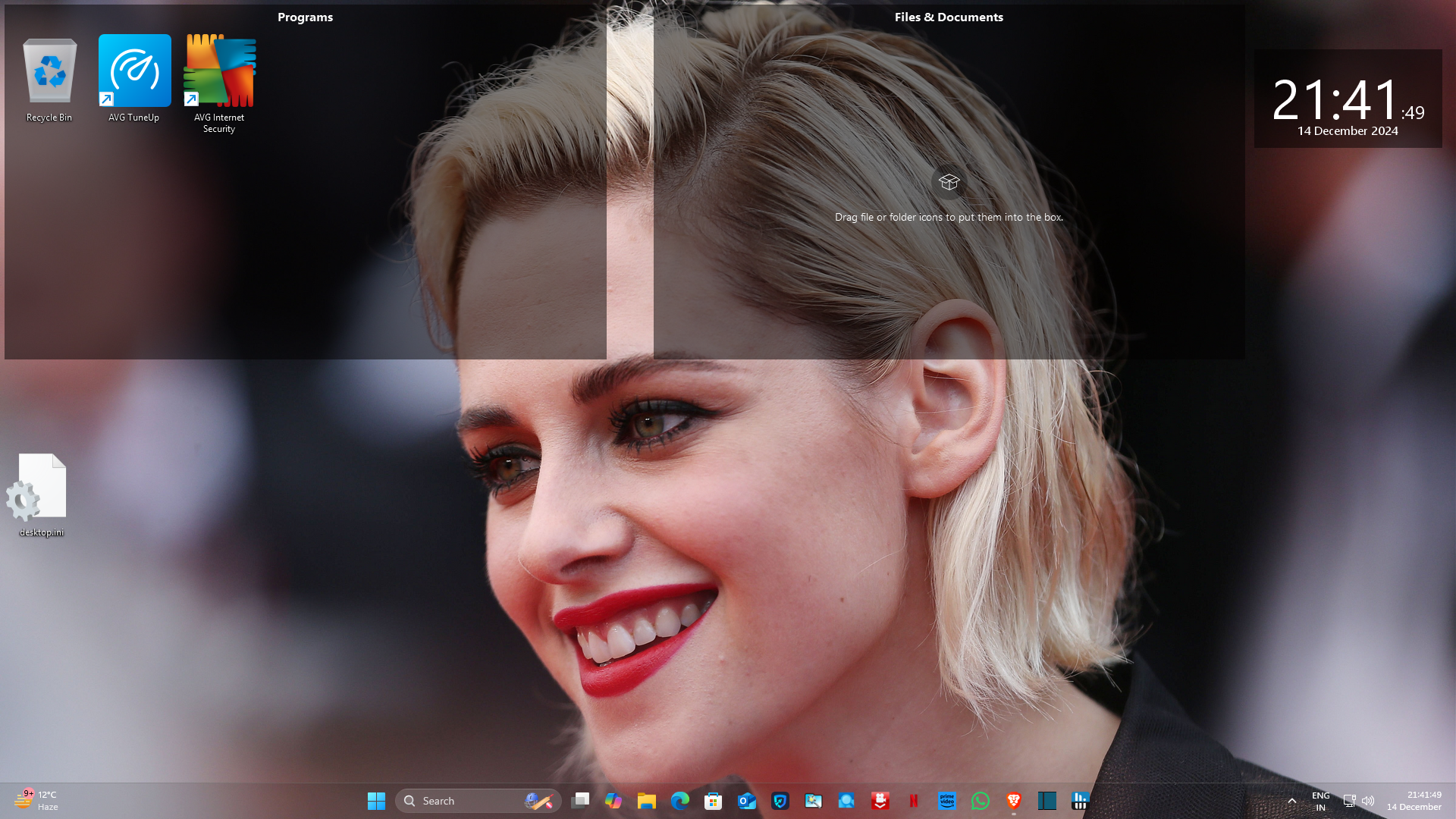Screen dimensions: 1456x819
Task: Launch Prime Video from the taskbar
Action: click(x=947, y=801)
